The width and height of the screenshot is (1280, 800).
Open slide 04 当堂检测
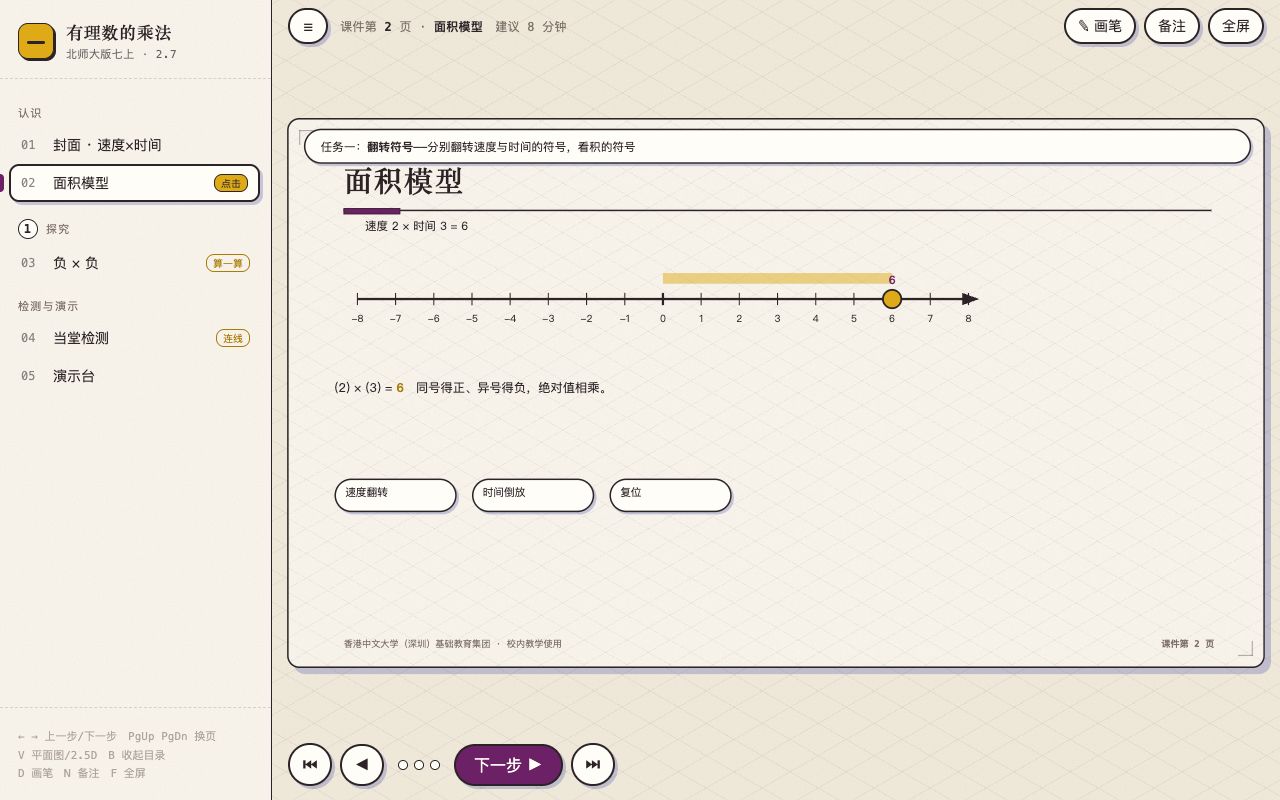(134, 338)
